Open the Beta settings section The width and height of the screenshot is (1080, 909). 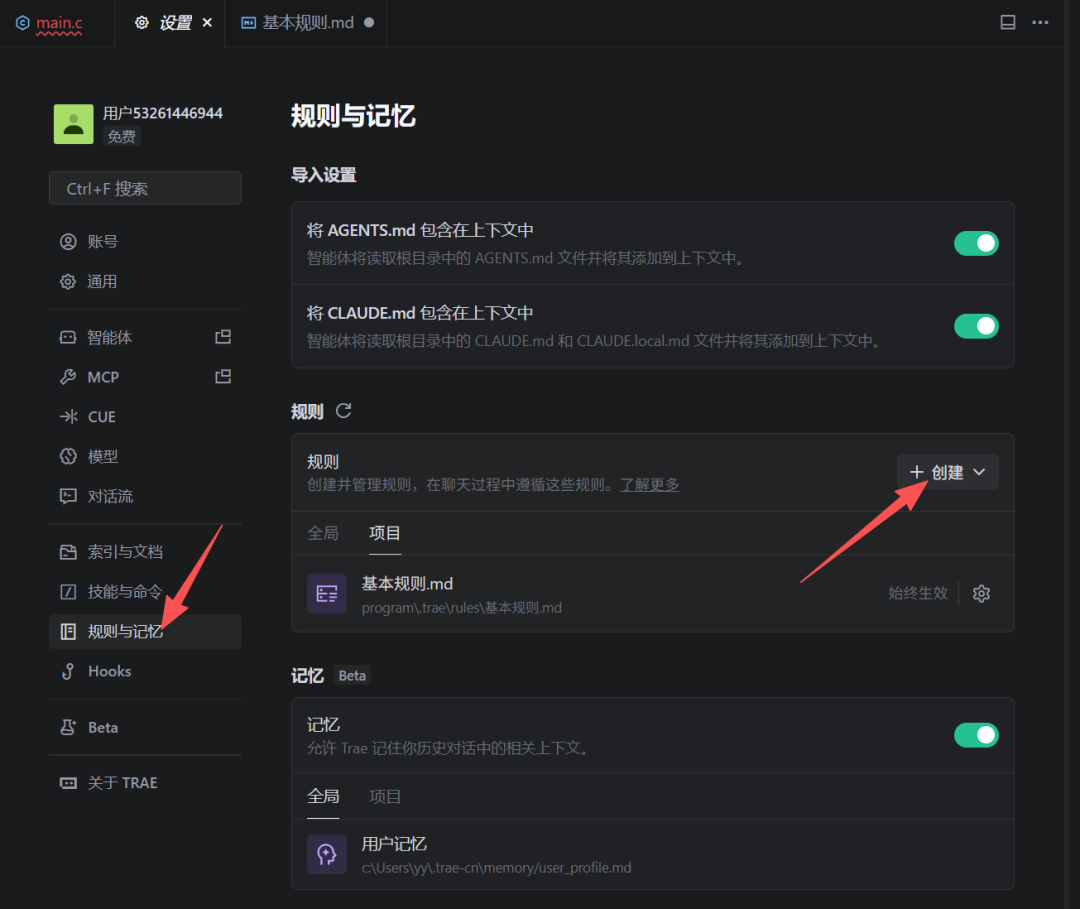pos(145,727)
